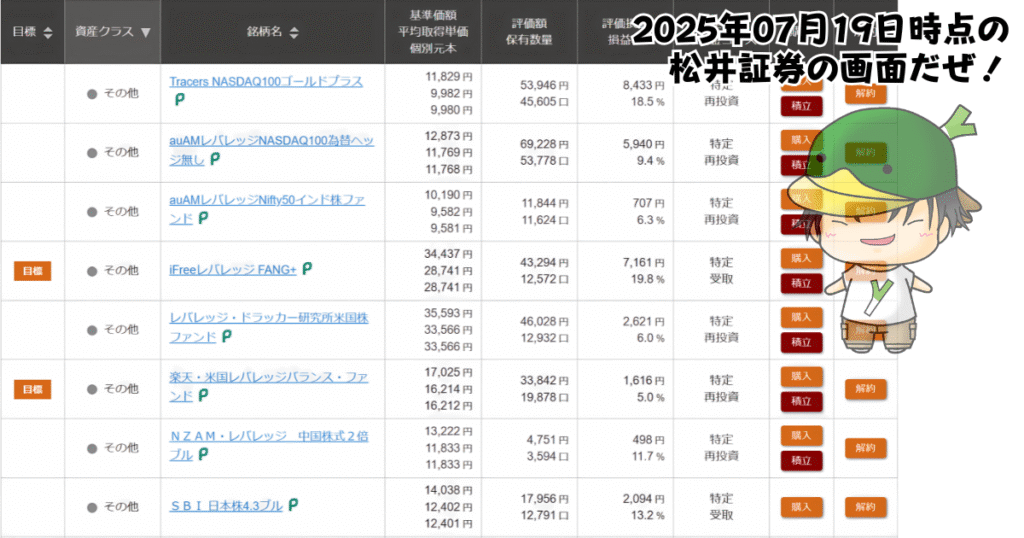Click the profit percentage 13.2%
The image size is (1024, 538).
tap(648, 516)
